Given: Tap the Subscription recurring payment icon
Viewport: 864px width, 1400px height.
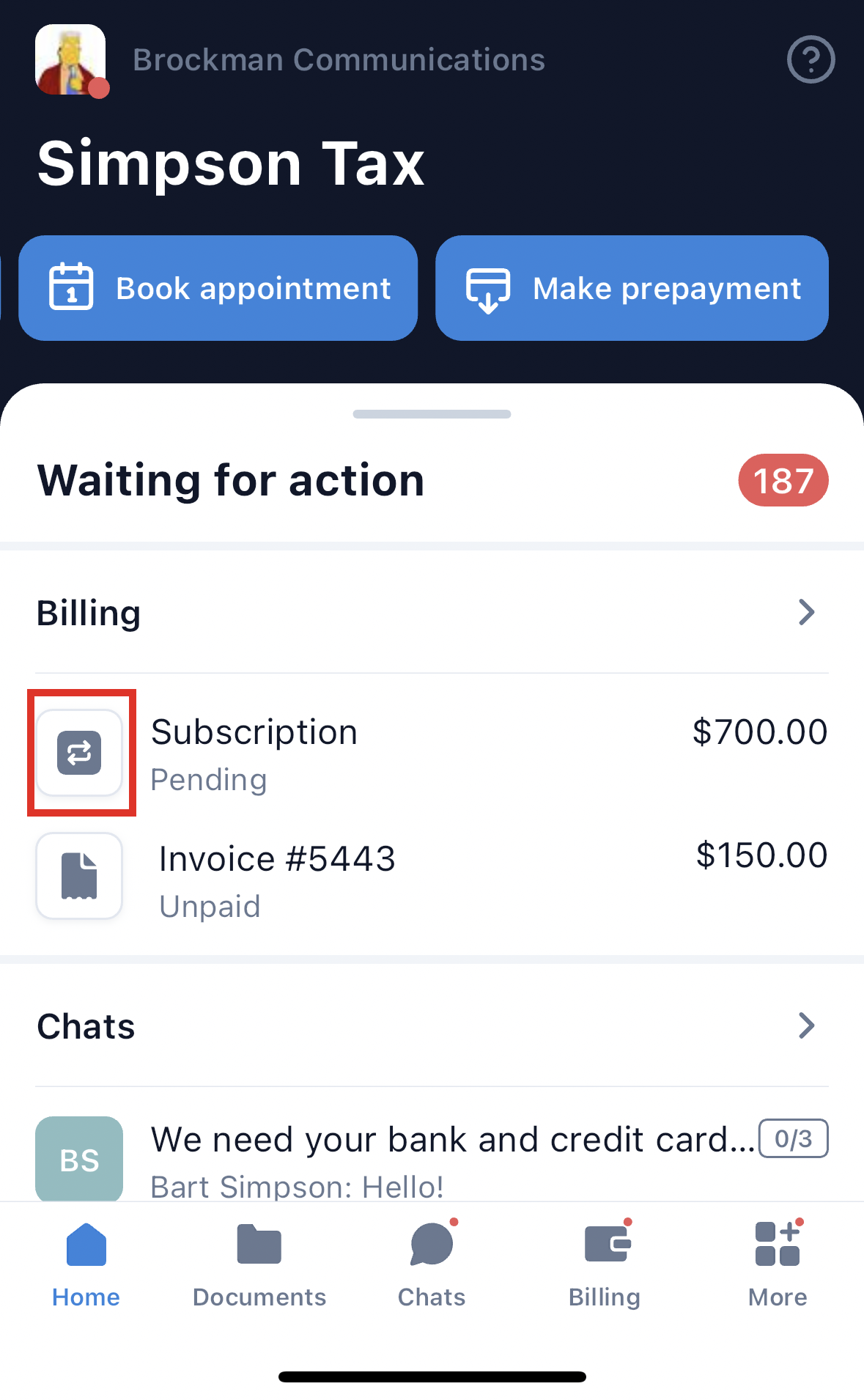Looking at the screenshot, I should click(x=80, y=753).
